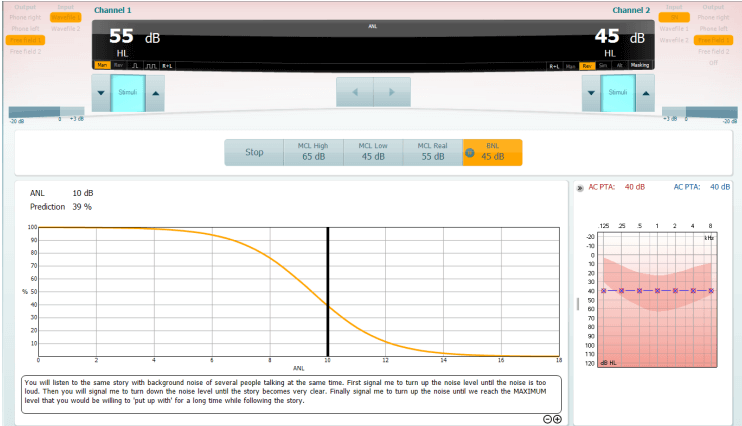742x426 pixels.
Task: Zoom in instruction text with plus icon
Action: tap(557, 419)
